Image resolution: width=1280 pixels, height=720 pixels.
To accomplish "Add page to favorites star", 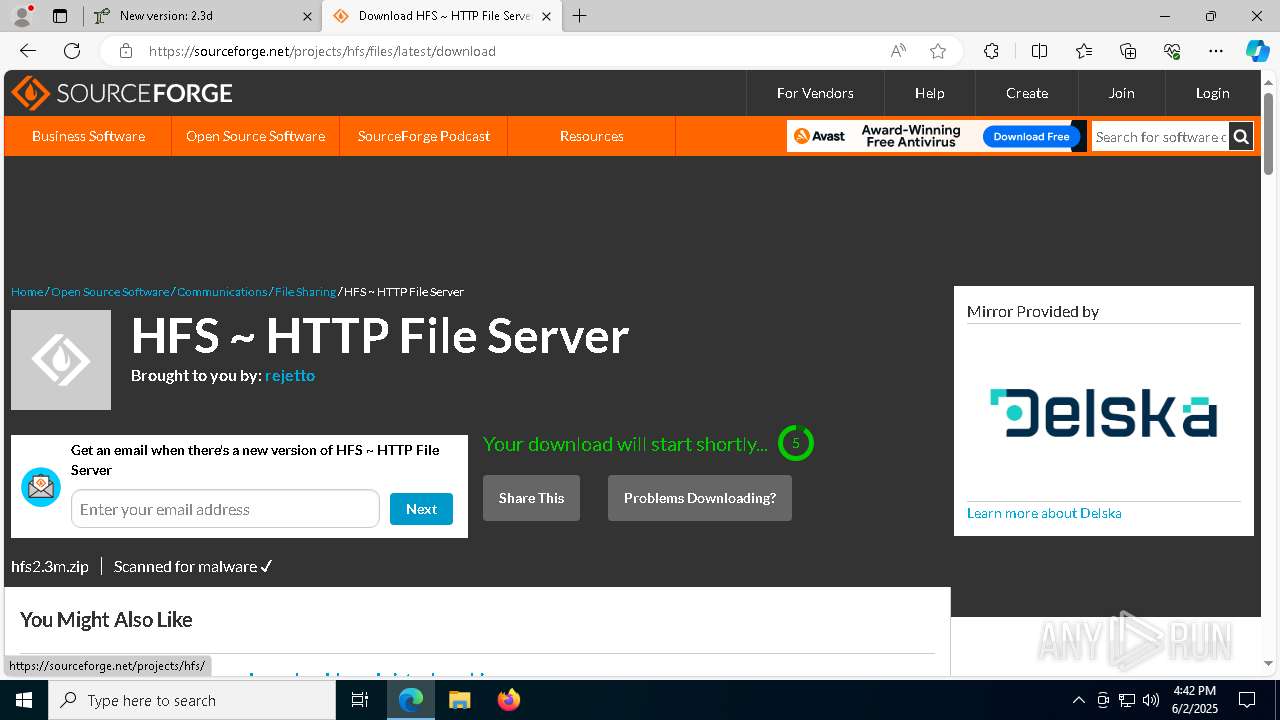I will pos(938,51).
